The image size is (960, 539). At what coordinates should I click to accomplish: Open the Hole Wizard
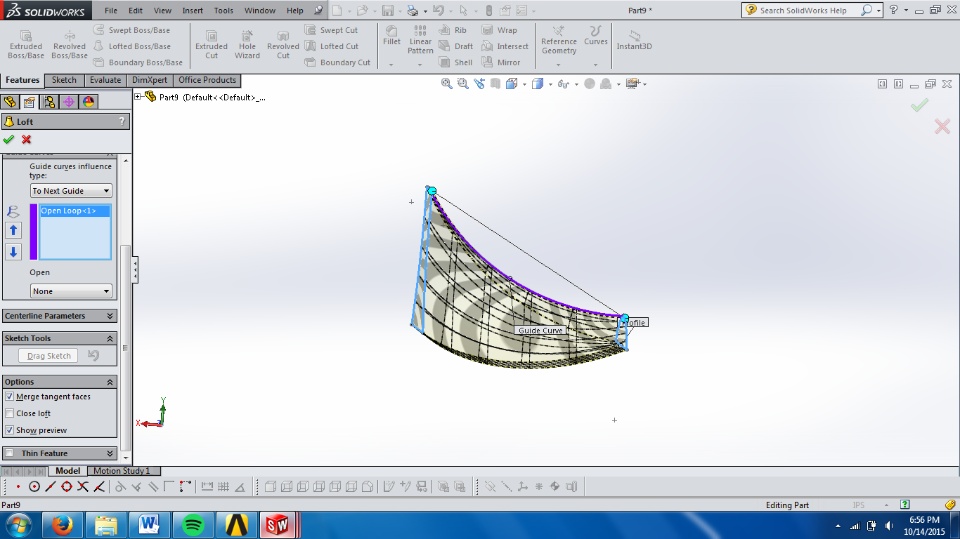247,45
